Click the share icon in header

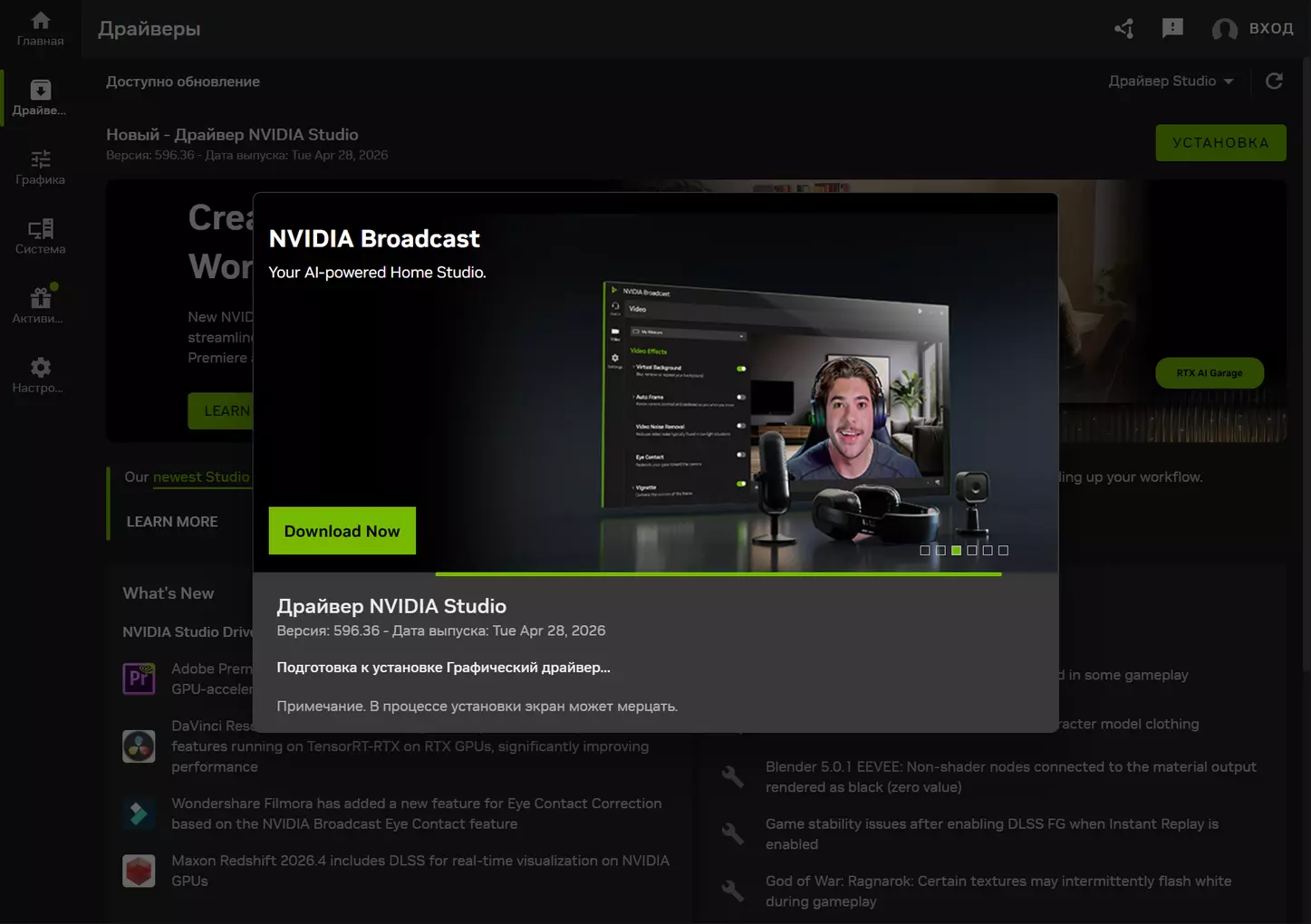coord(1123,29)
